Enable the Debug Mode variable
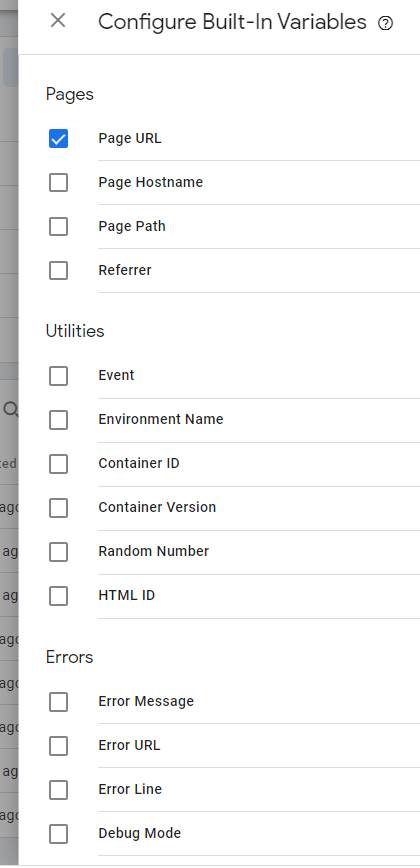This screenshot has height=868, width=420. [59, 834]
